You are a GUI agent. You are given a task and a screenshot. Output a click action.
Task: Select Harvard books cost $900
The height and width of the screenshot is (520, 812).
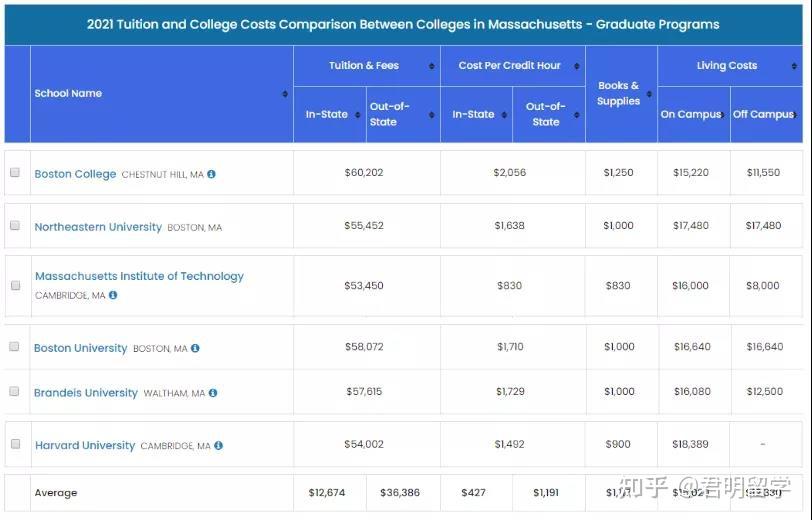[618, 444]
